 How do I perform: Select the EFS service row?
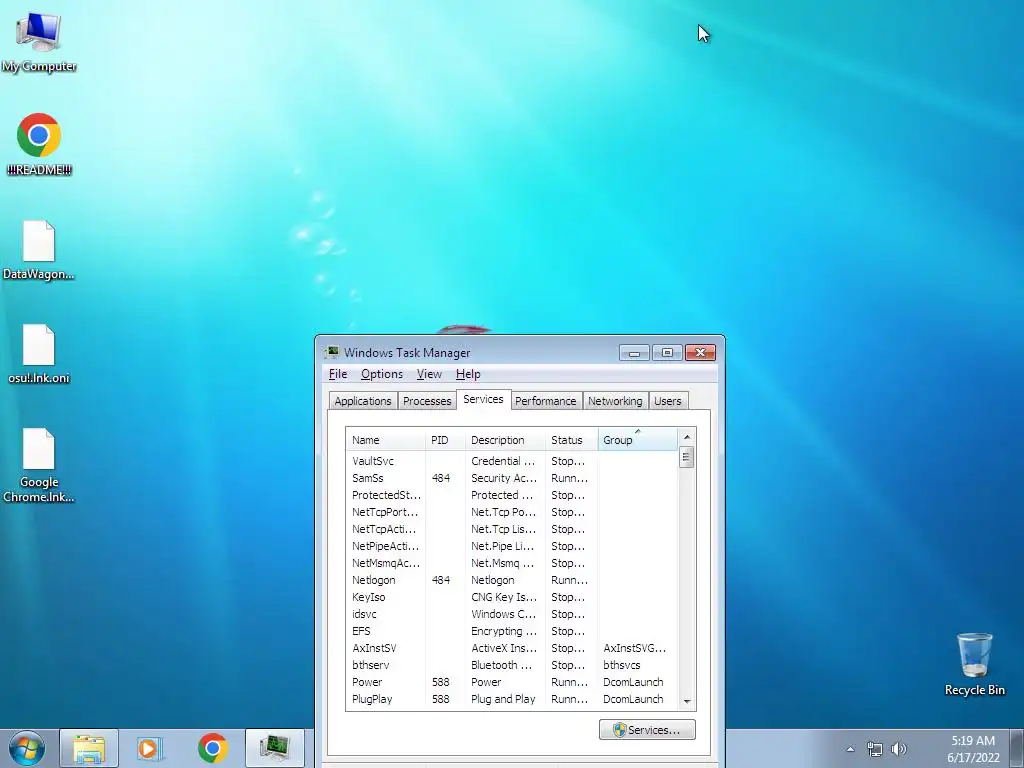coord(512,631)
